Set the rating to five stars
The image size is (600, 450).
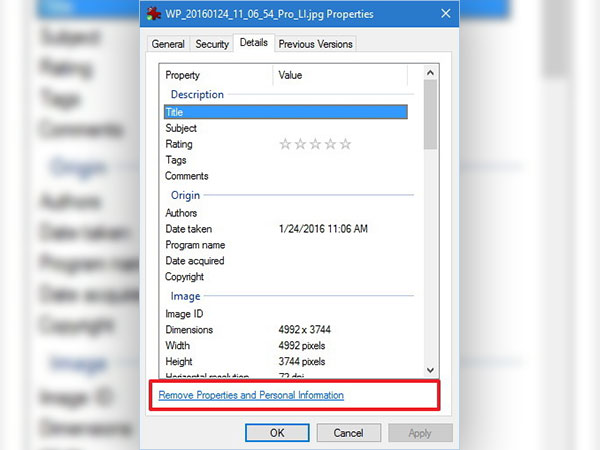coord(346,144)
